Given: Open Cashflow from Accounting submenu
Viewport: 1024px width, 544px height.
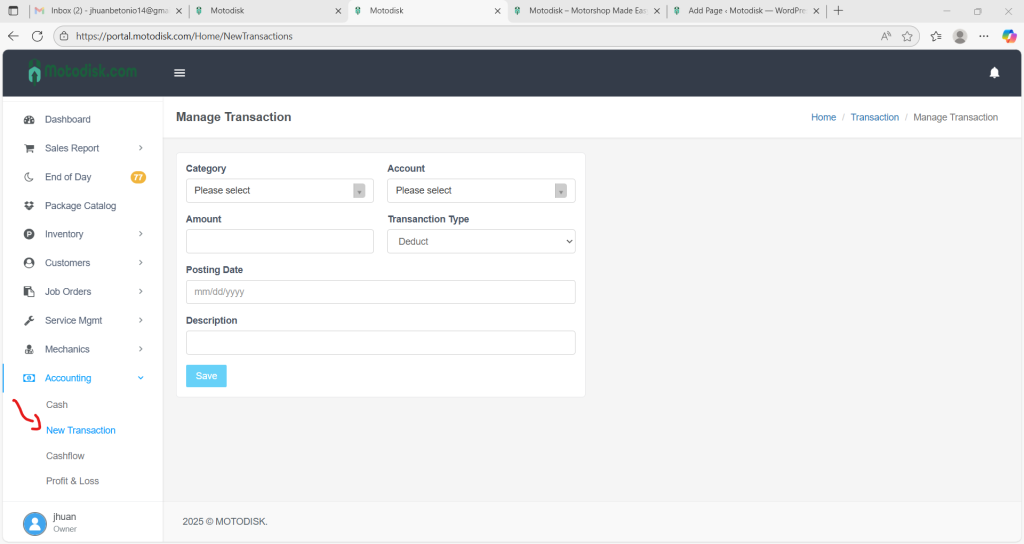Looking at the screenshot, I should coord(65,456).
